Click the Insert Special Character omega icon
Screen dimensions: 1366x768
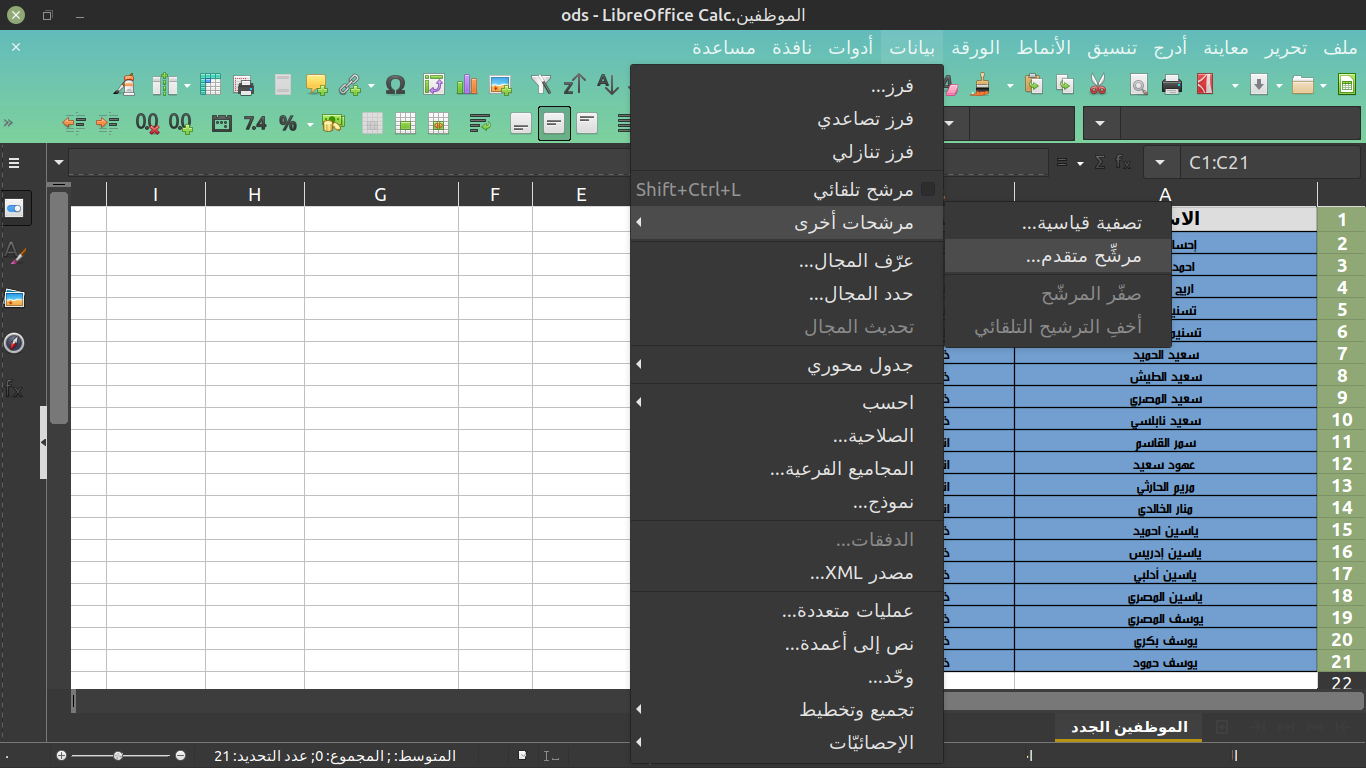(x=395, y=85)
